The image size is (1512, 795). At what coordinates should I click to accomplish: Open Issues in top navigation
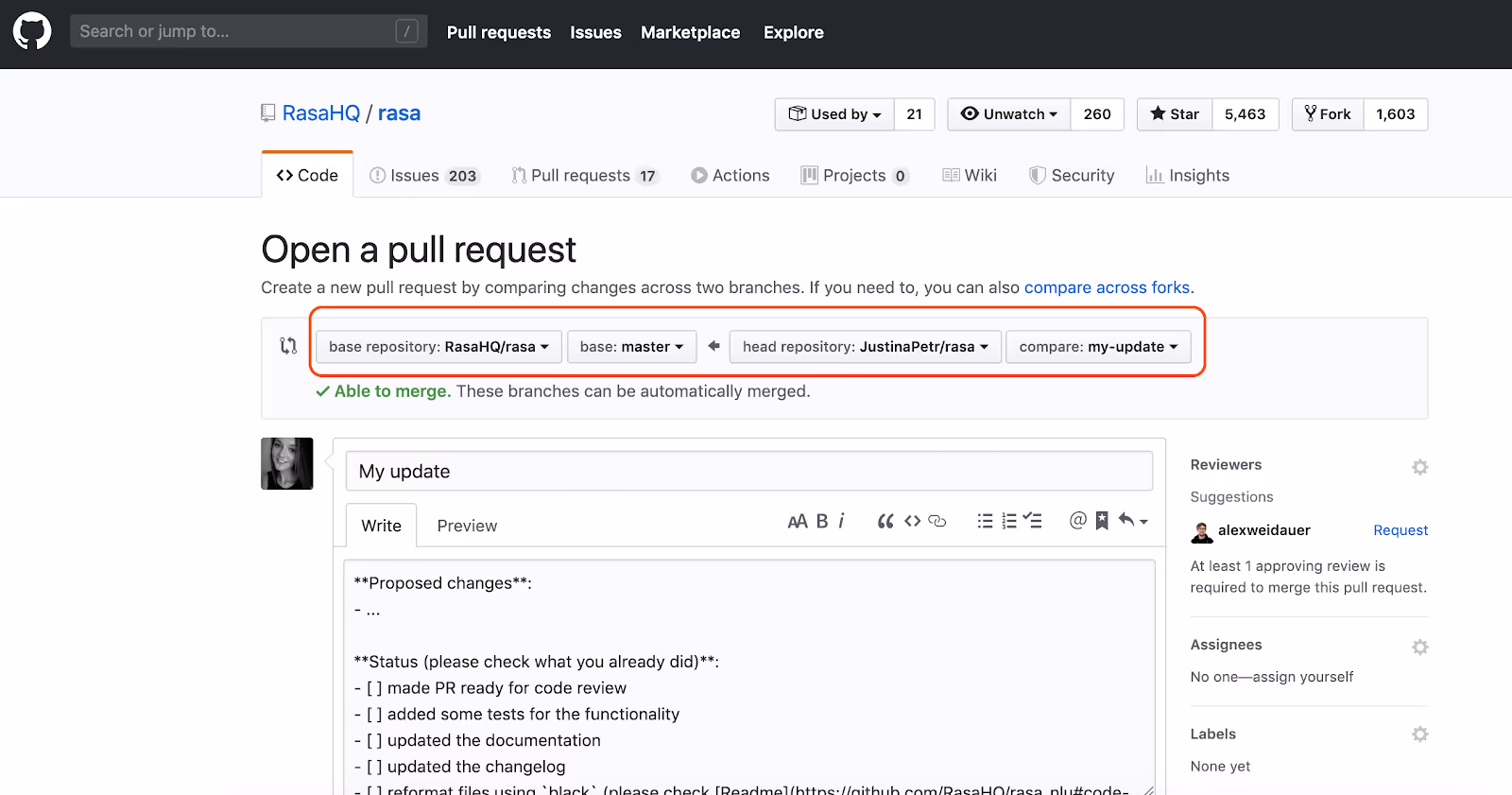pyautogui.click(x=595, y=32)
